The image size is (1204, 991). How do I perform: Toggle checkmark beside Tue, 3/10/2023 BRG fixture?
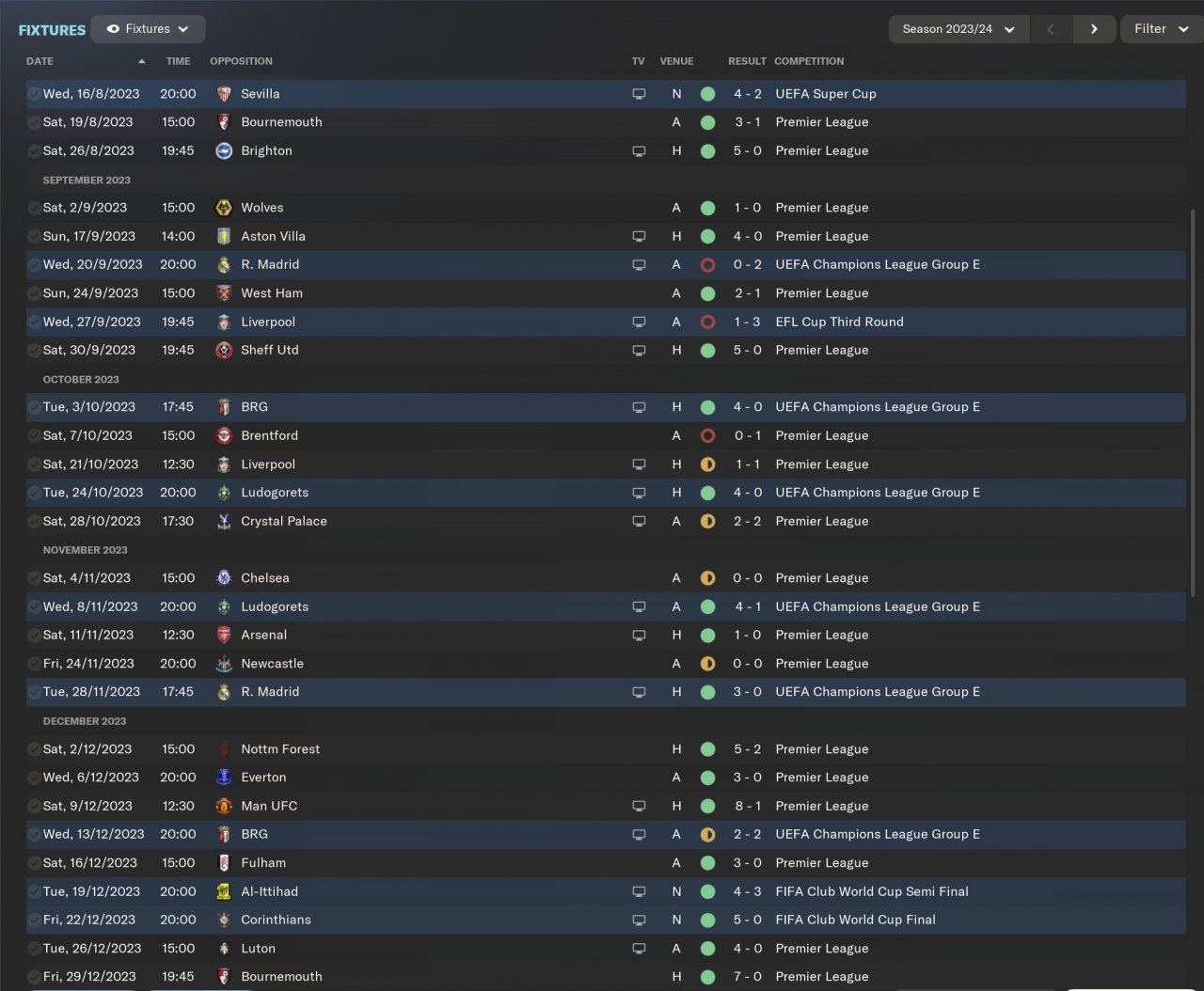tap(34, 407)
